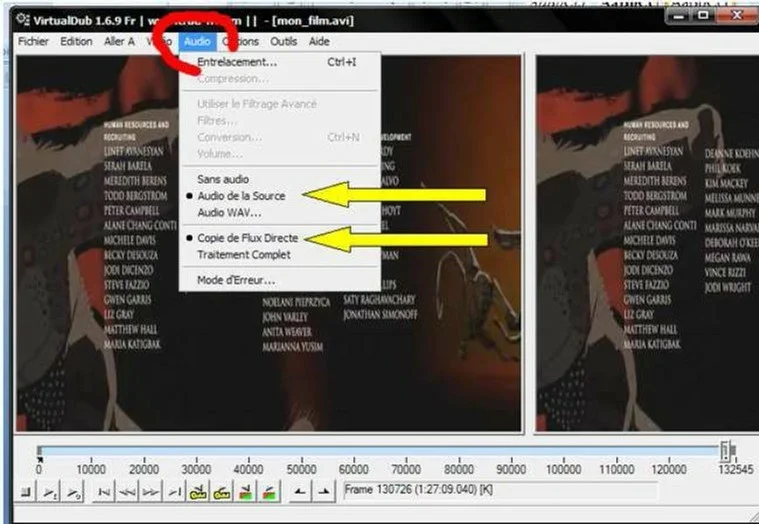Set the selection end mark-out button

[x=324, y=491]
